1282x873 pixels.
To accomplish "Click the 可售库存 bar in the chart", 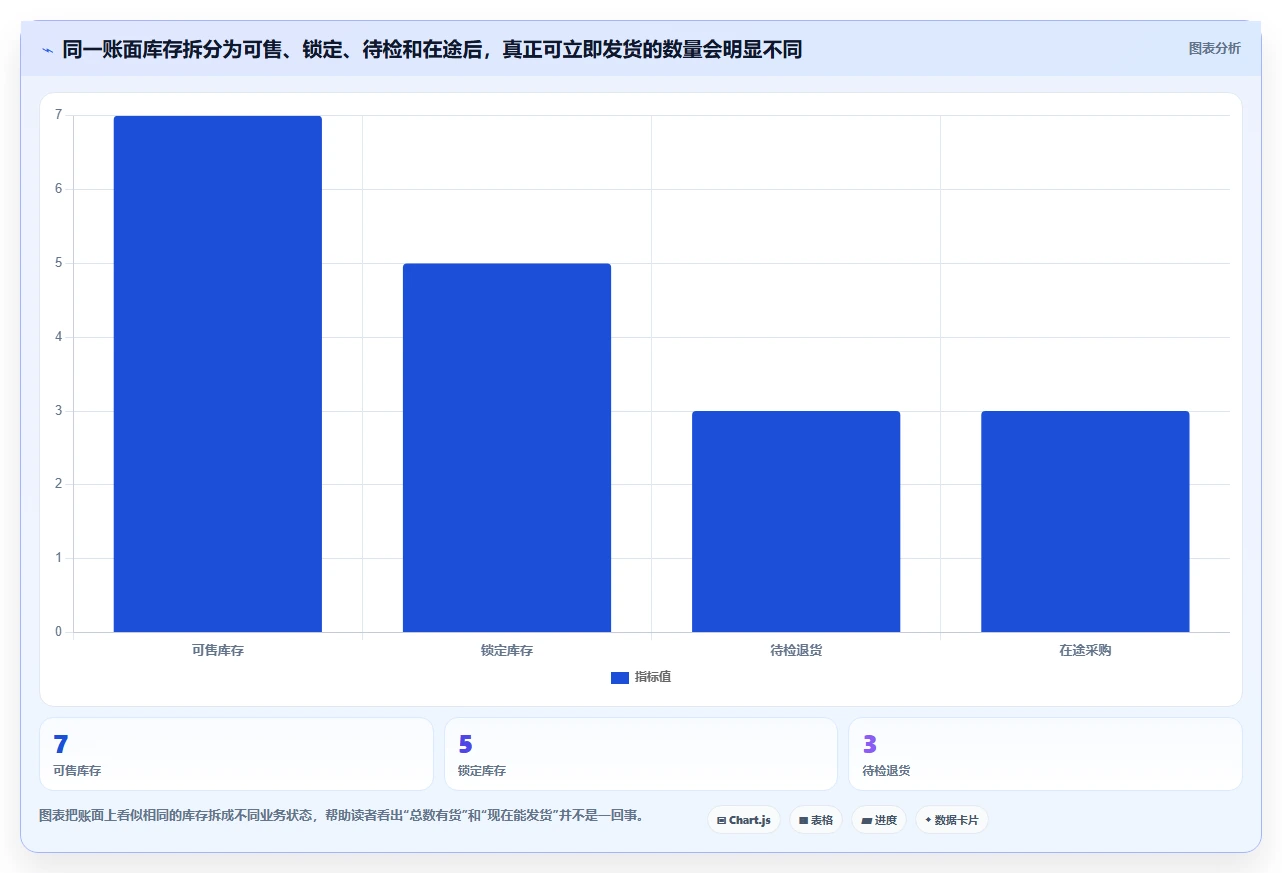I will pos(218,374).
